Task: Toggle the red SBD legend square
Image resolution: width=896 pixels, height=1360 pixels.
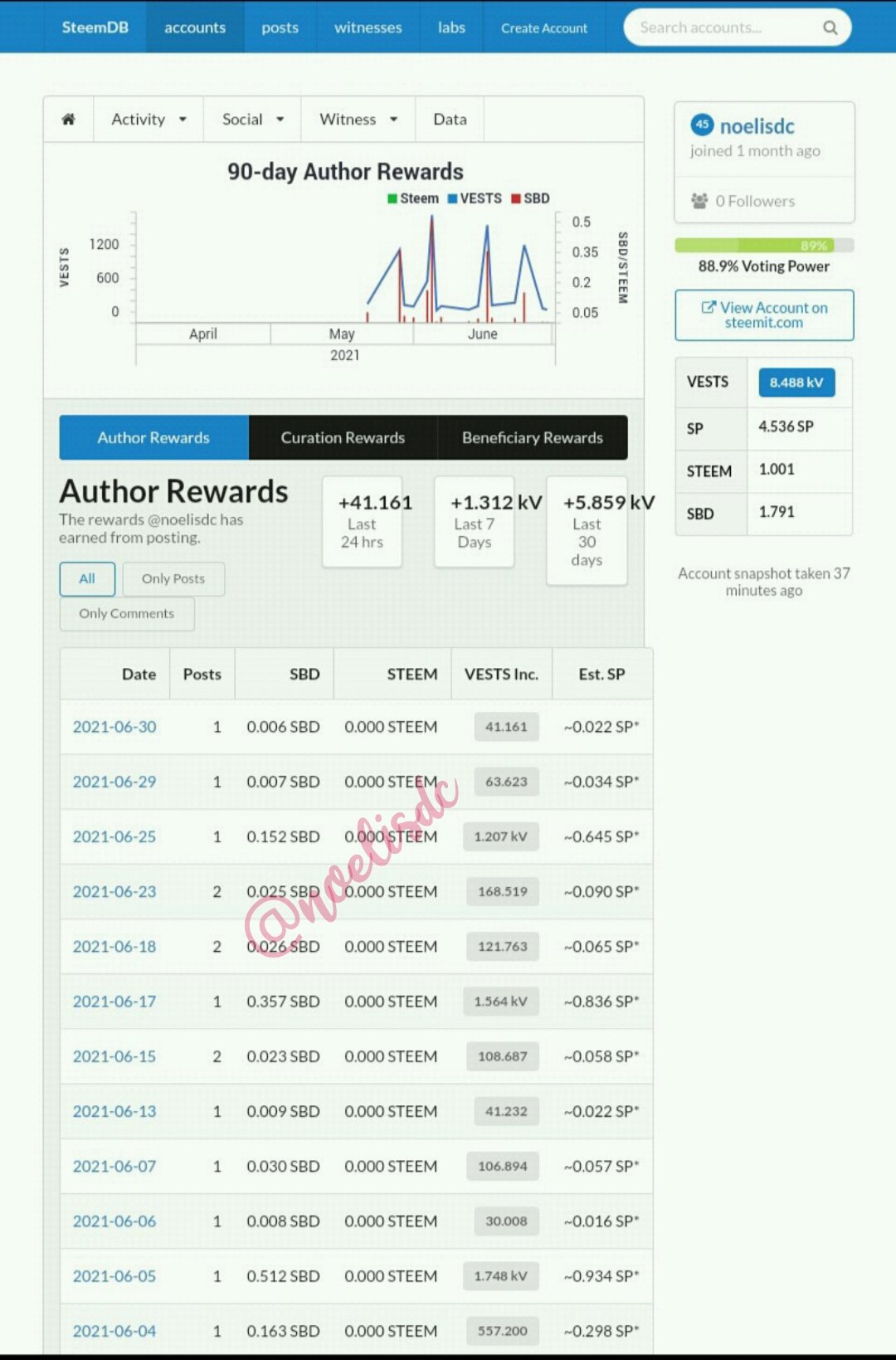Action: 516,198
